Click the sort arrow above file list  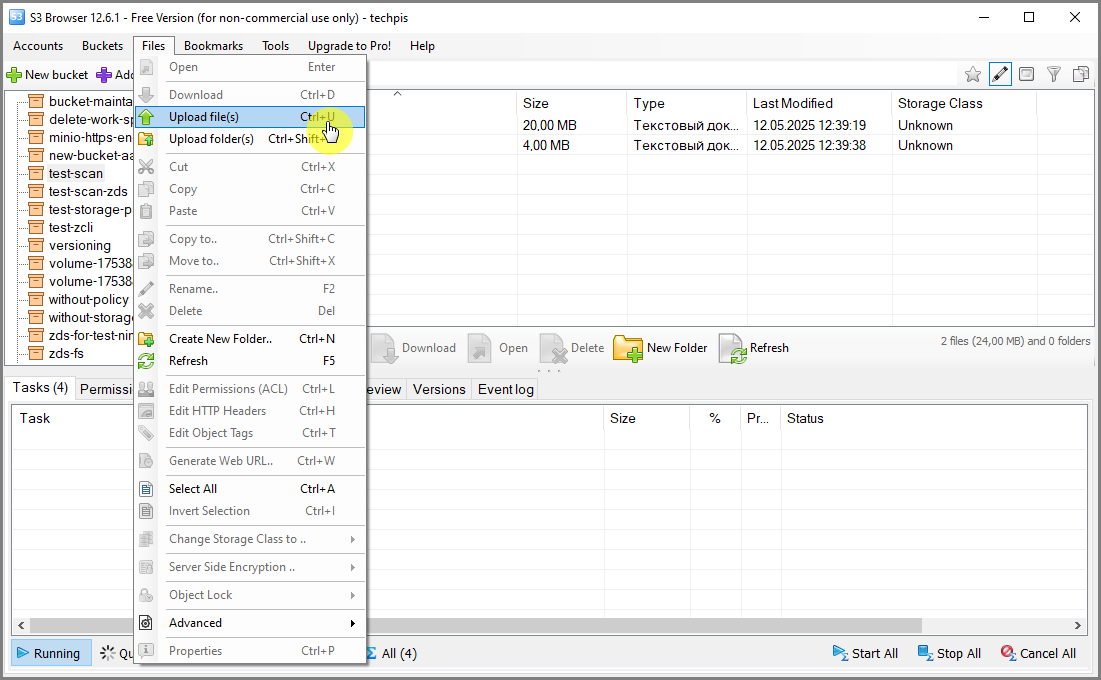click(397, 93)
